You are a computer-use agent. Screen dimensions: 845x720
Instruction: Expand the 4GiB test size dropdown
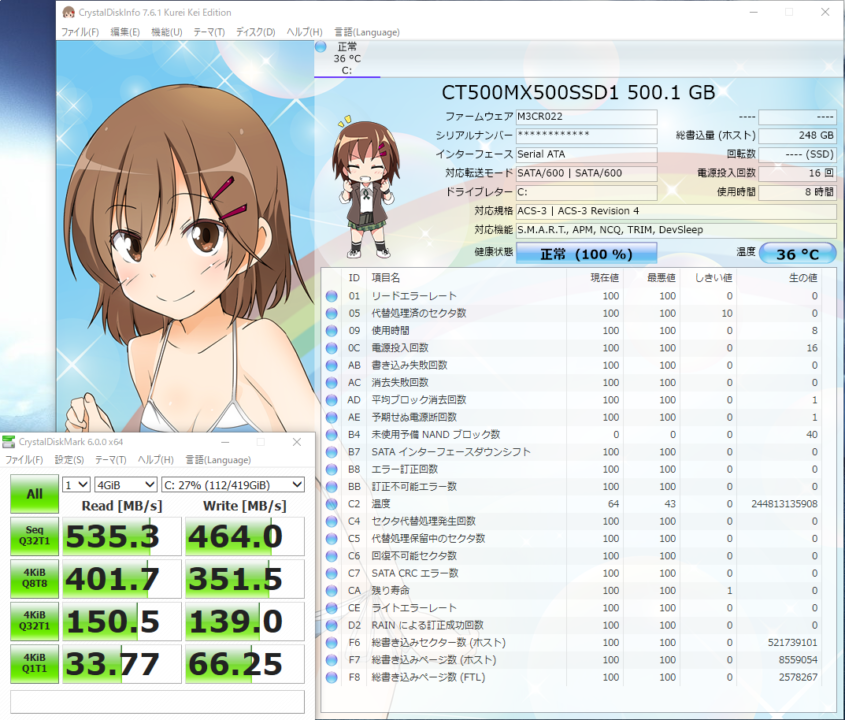(126, 485)
